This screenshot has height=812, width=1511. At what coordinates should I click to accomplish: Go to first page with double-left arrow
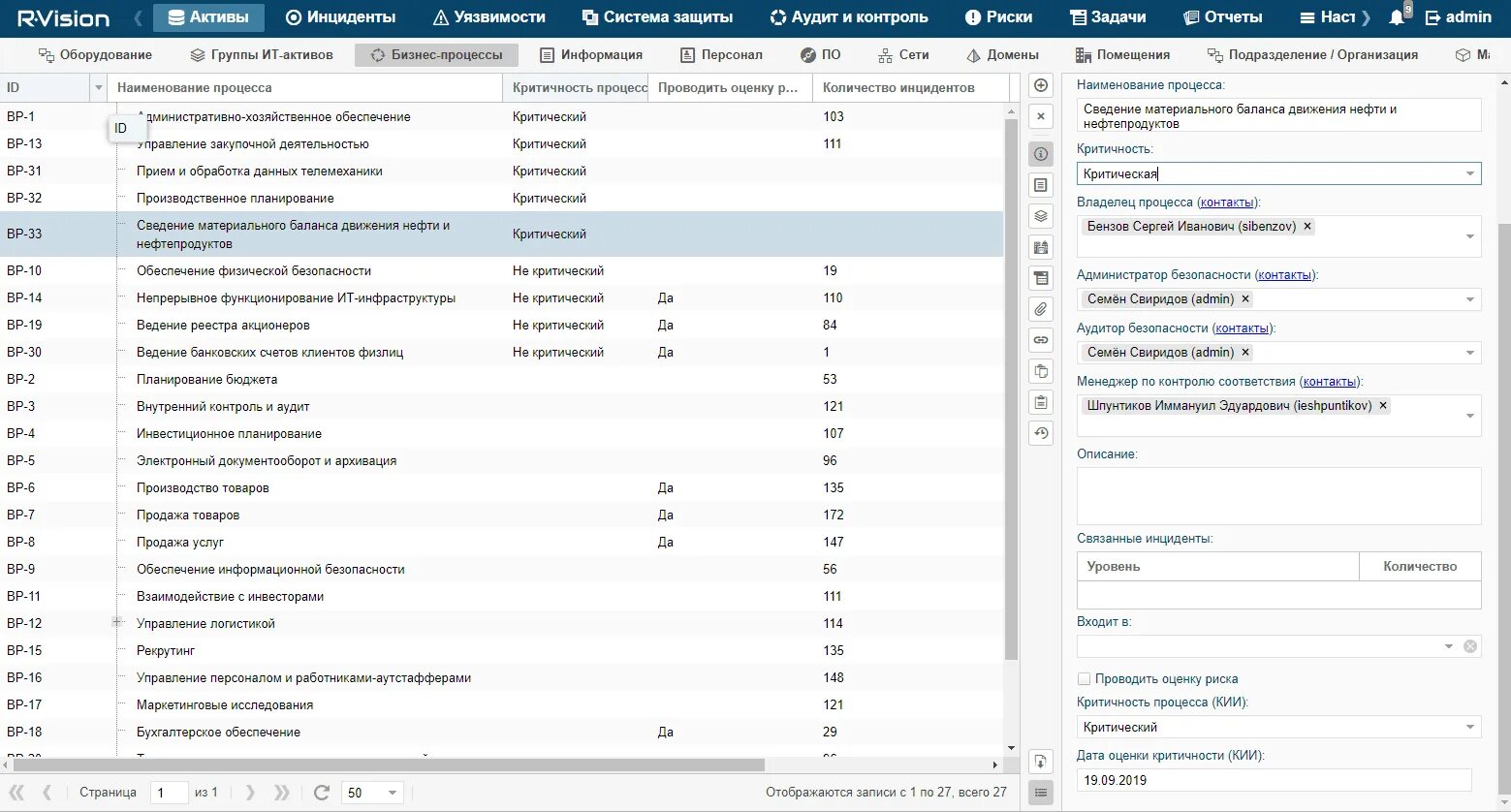click(16, 793)
